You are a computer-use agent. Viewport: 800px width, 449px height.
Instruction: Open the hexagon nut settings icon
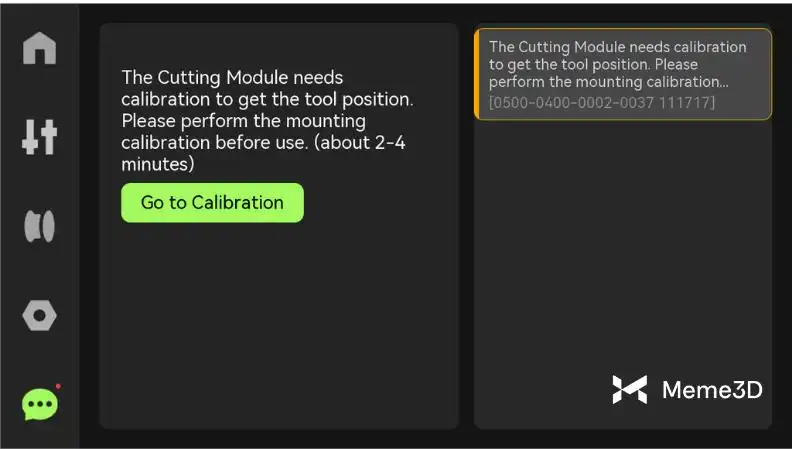[39, 316]
